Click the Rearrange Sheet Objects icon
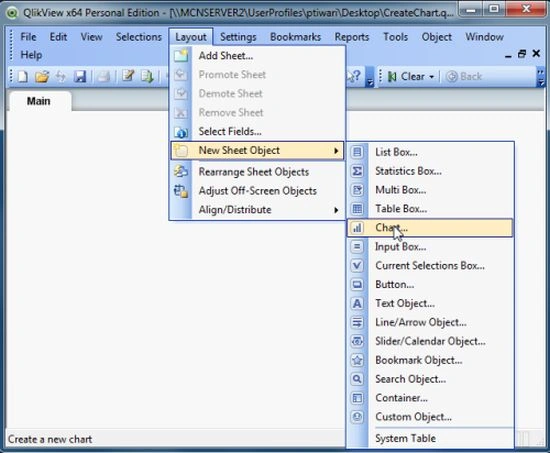 coord(181,172)
